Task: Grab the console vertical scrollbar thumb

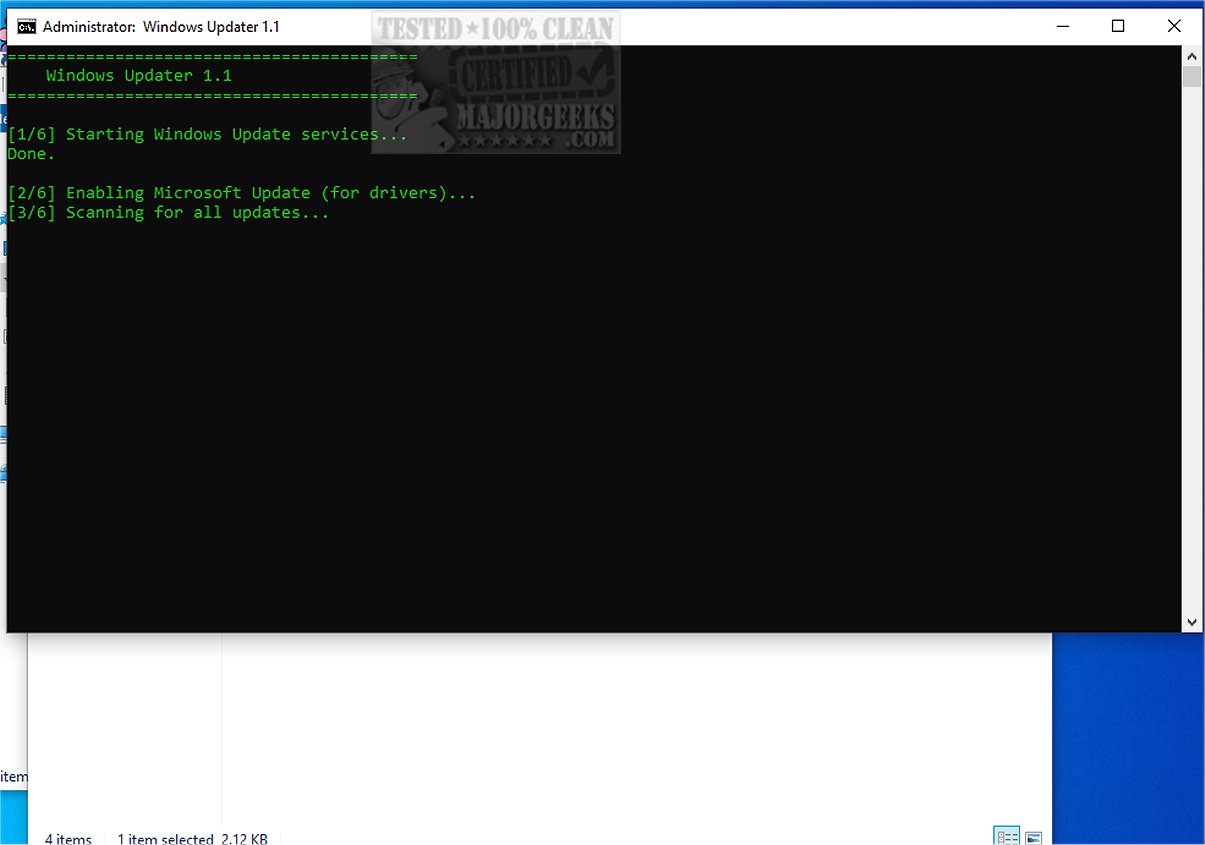Action: point(1191,77)
